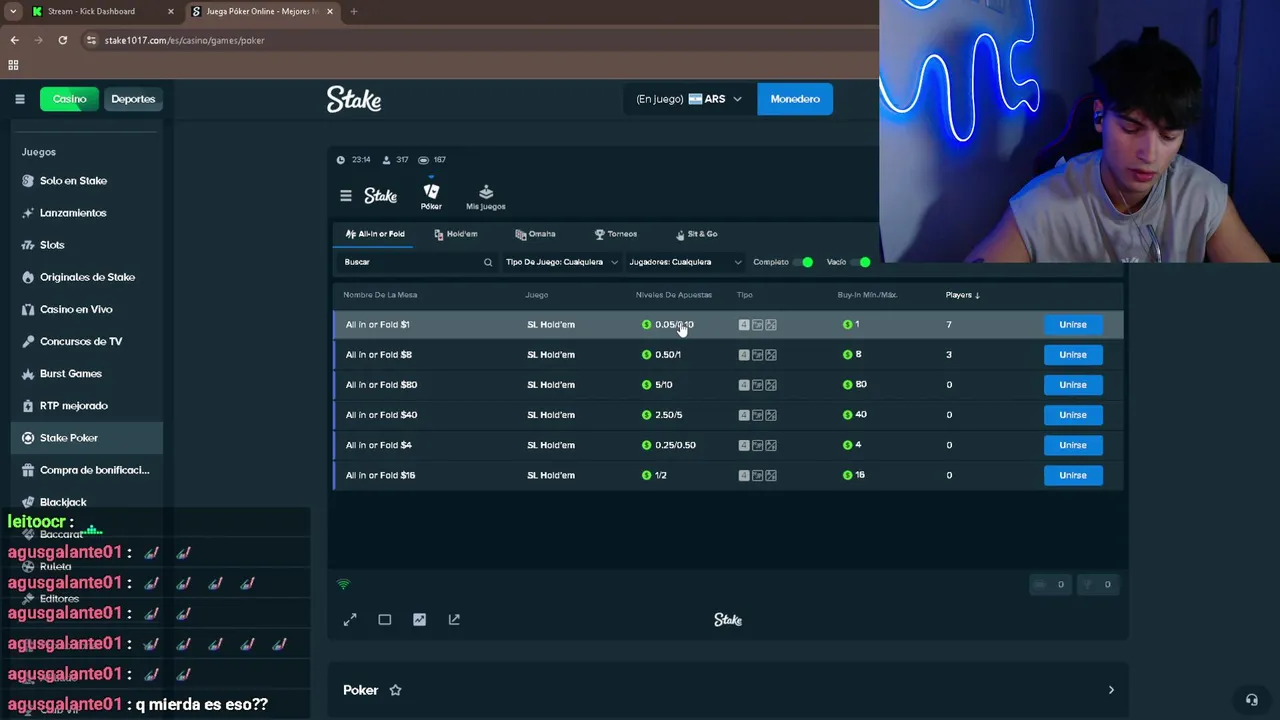Join the All in or Fold $80 table
The height and width of the screenshot is (720, 1280).
(1073, 384)
